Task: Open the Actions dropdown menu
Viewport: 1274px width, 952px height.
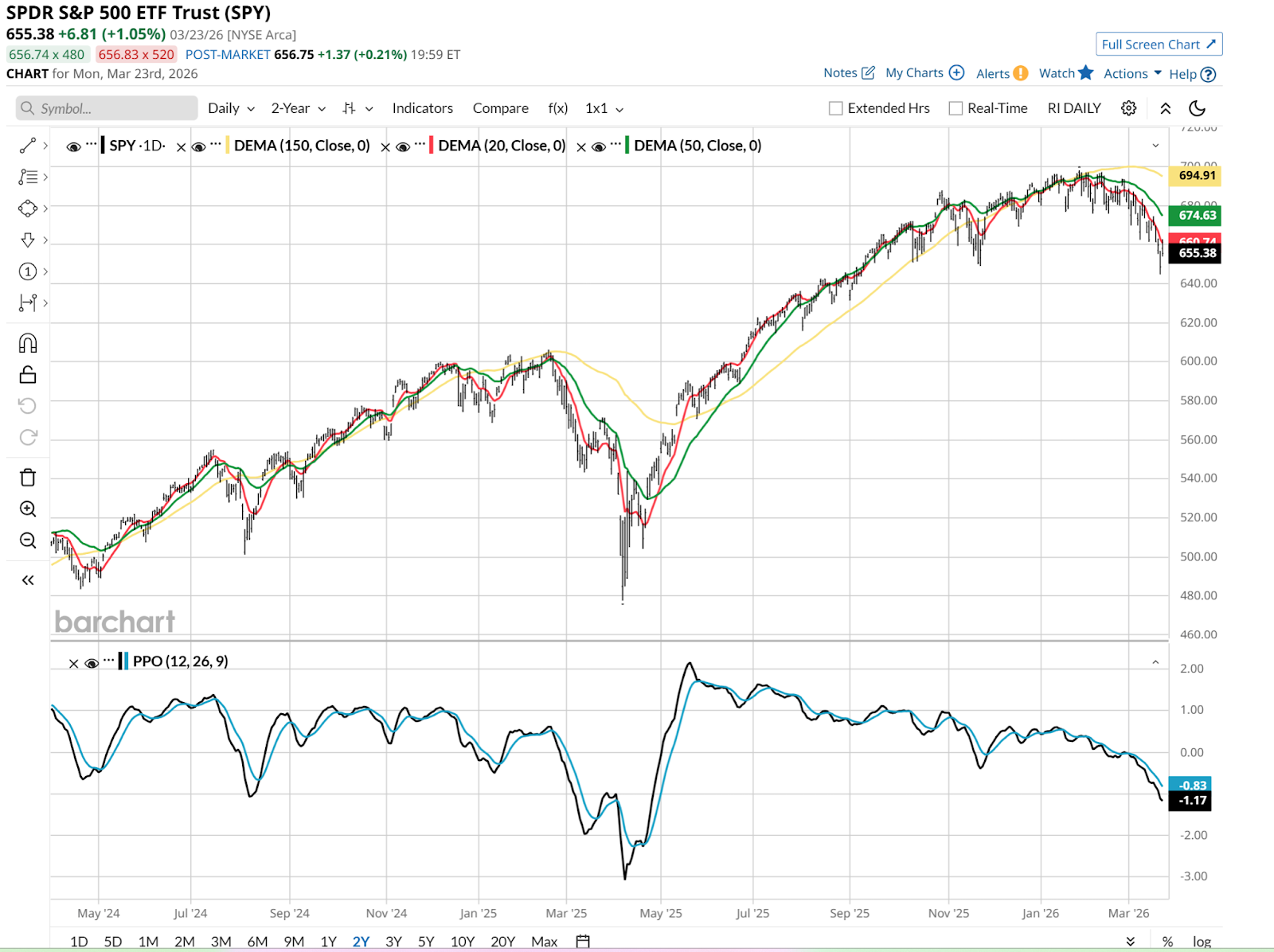Action: coord(1132,73)
